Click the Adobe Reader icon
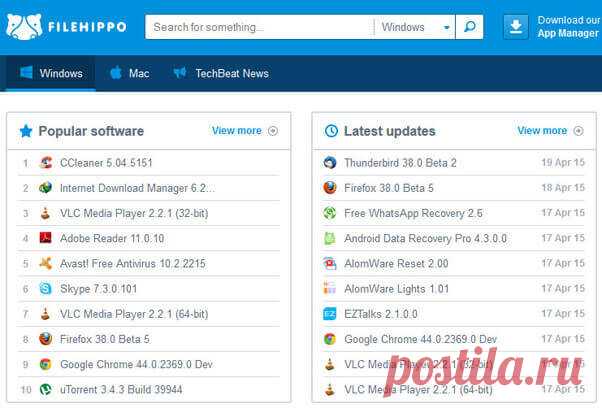Screen dimensions: 602x408 coord(46,238)
